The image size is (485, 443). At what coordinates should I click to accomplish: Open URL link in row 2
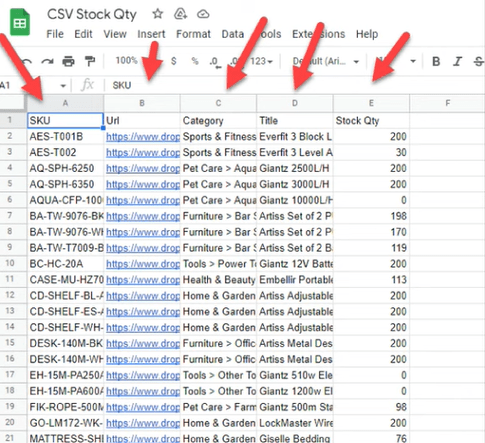pyautogui.click(x=143, y=137)
